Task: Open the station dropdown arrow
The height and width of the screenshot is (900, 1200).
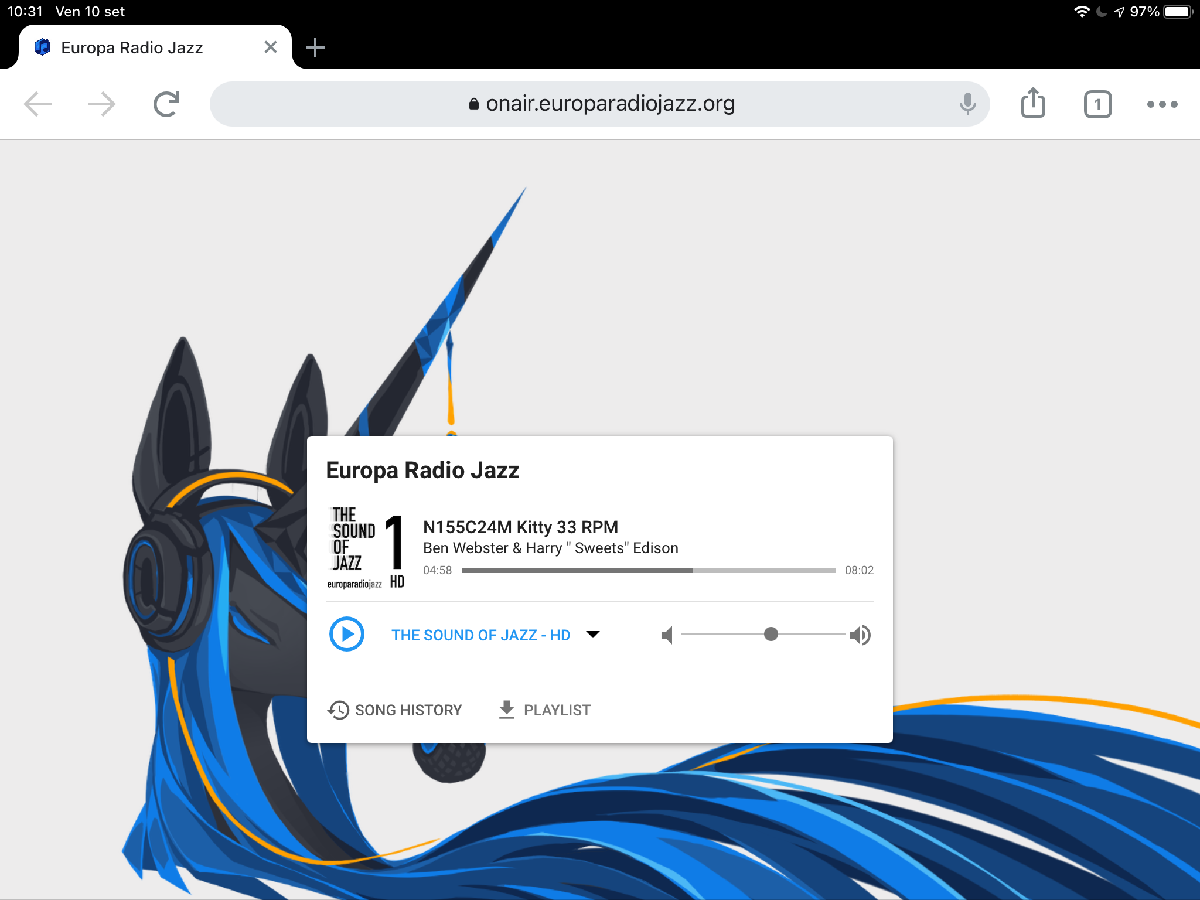Action: 592,634
